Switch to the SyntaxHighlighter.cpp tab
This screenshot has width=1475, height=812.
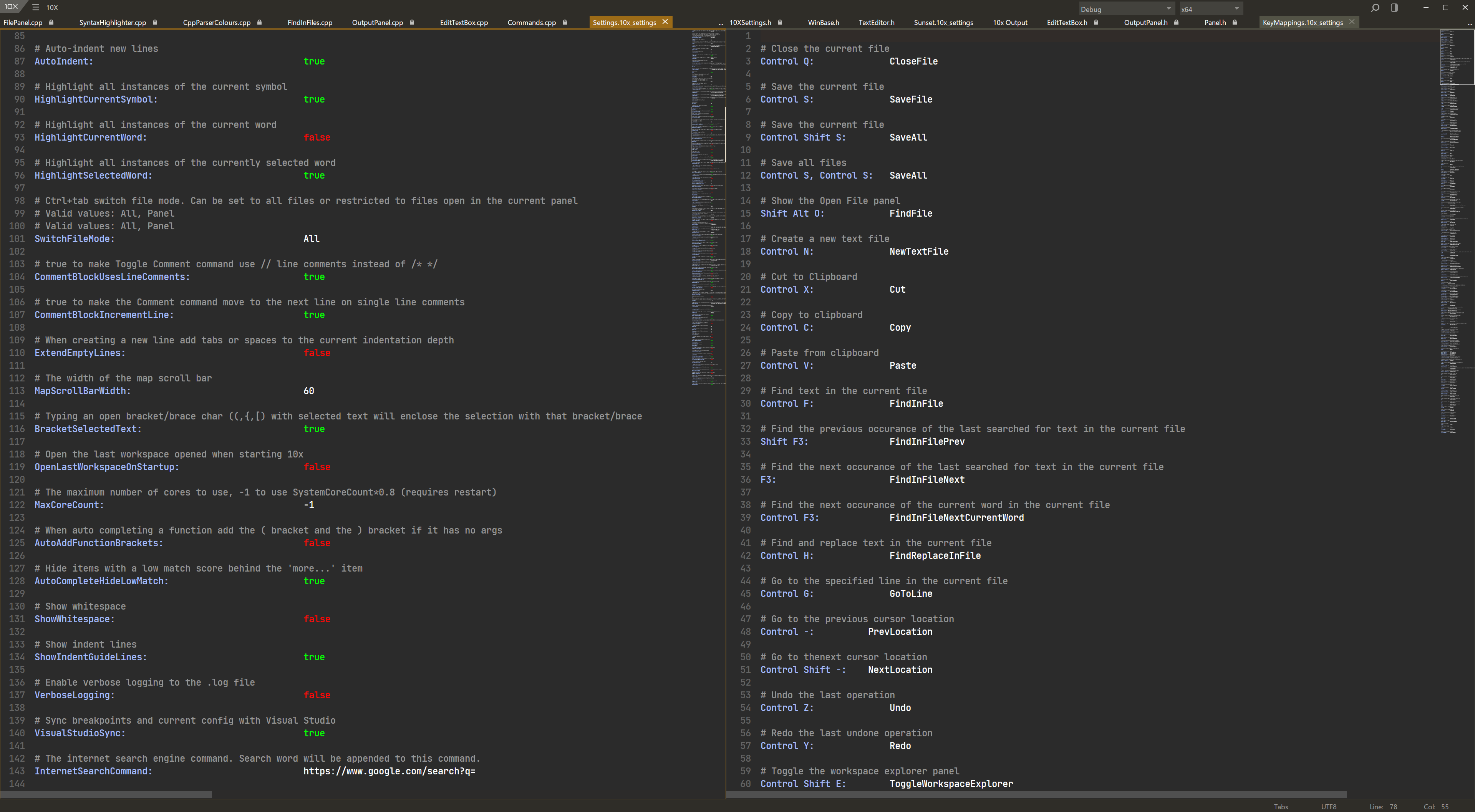click(112, 22)
